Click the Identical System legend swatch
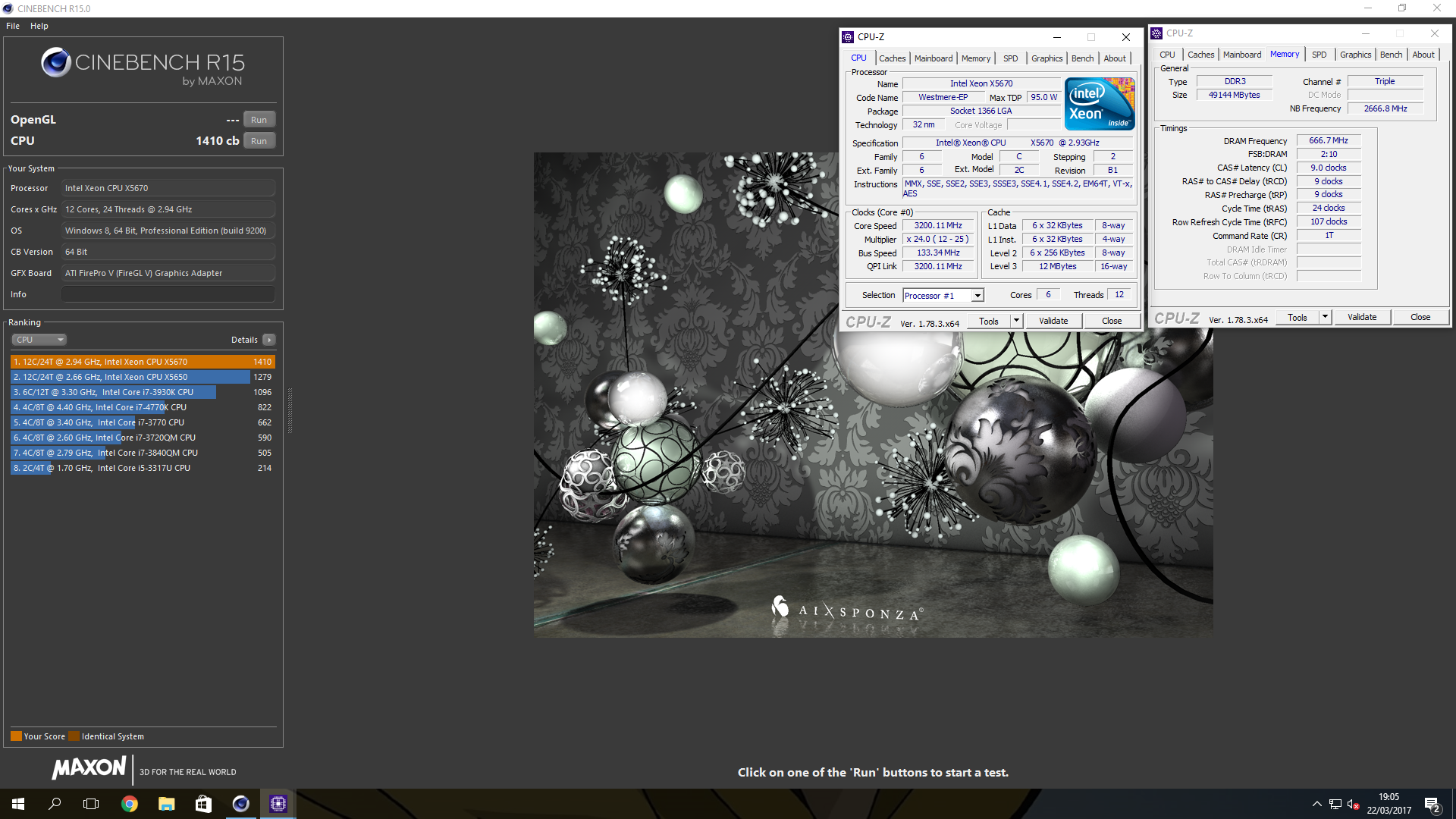The height and width of the screenshot is (819, 1456). [74, 736]
